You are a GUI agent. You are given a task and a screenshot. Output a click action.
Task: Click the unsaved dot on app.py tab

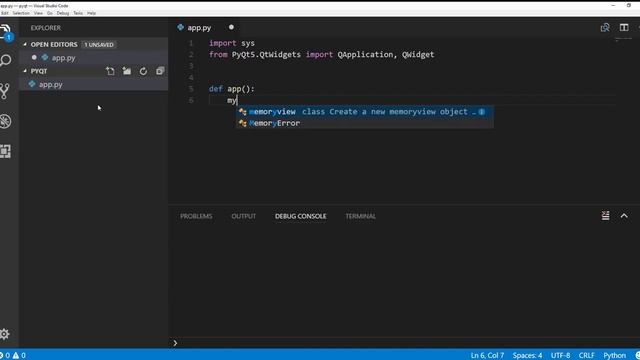click(x=231, y=27)
